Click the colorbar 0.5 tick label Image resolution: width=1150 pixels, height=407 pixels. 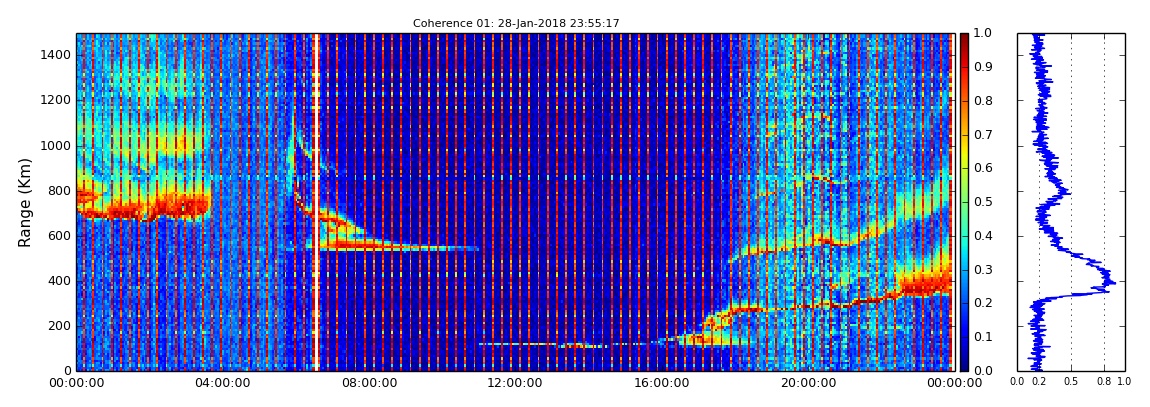point(981,202)
